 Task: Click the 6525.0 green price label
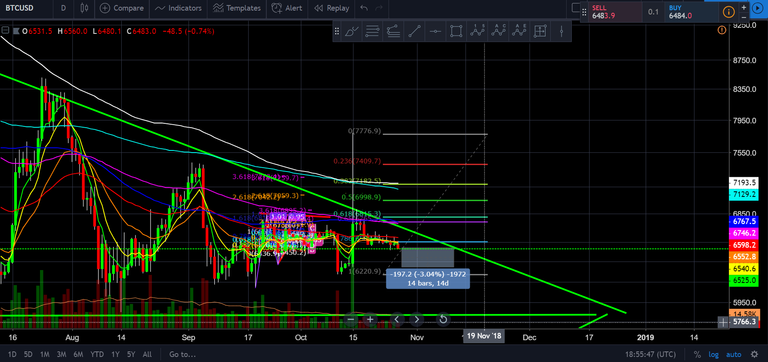click(743, 281)
